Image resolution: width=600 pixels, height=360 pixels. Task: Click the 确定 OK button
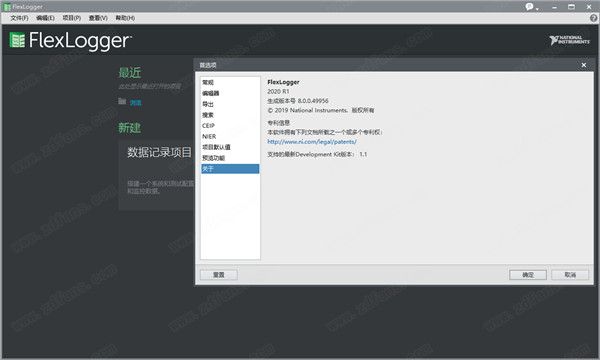pyautogui.click(x=528, y=275)
